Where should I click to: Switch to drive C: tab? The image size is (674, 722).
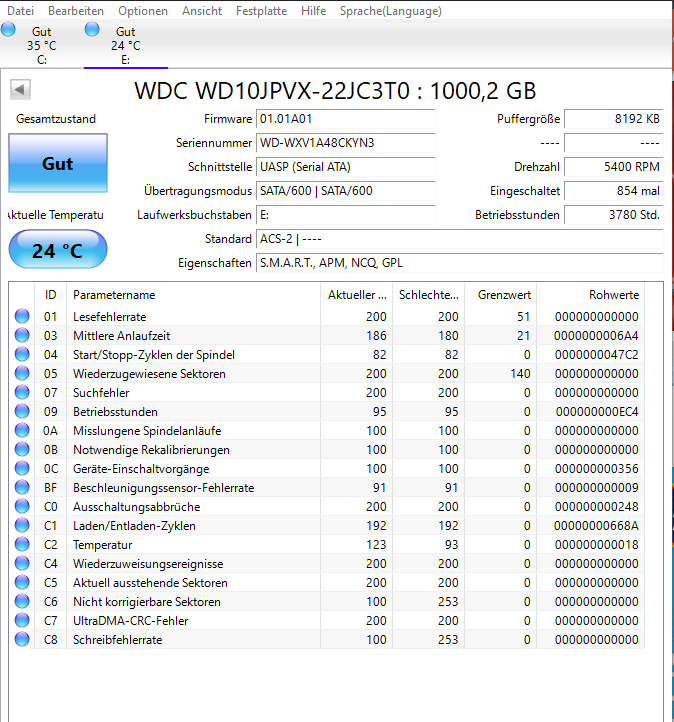pos(42,45)
